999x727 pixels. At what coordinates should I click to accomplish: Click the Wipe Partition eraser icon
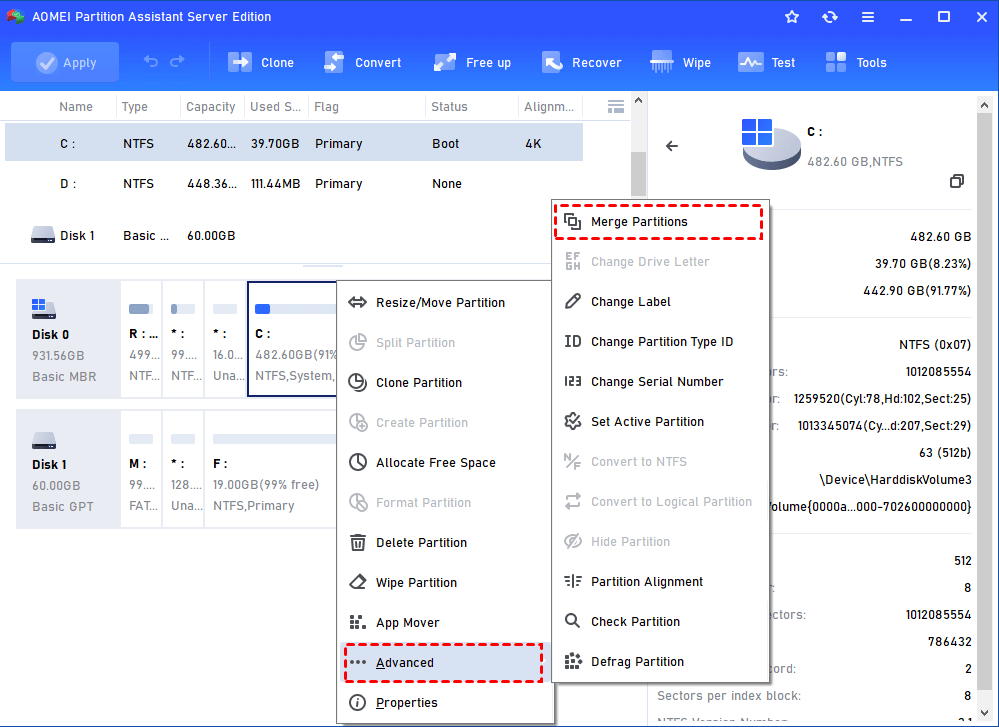pyautogui.click(x=358, y=582)
